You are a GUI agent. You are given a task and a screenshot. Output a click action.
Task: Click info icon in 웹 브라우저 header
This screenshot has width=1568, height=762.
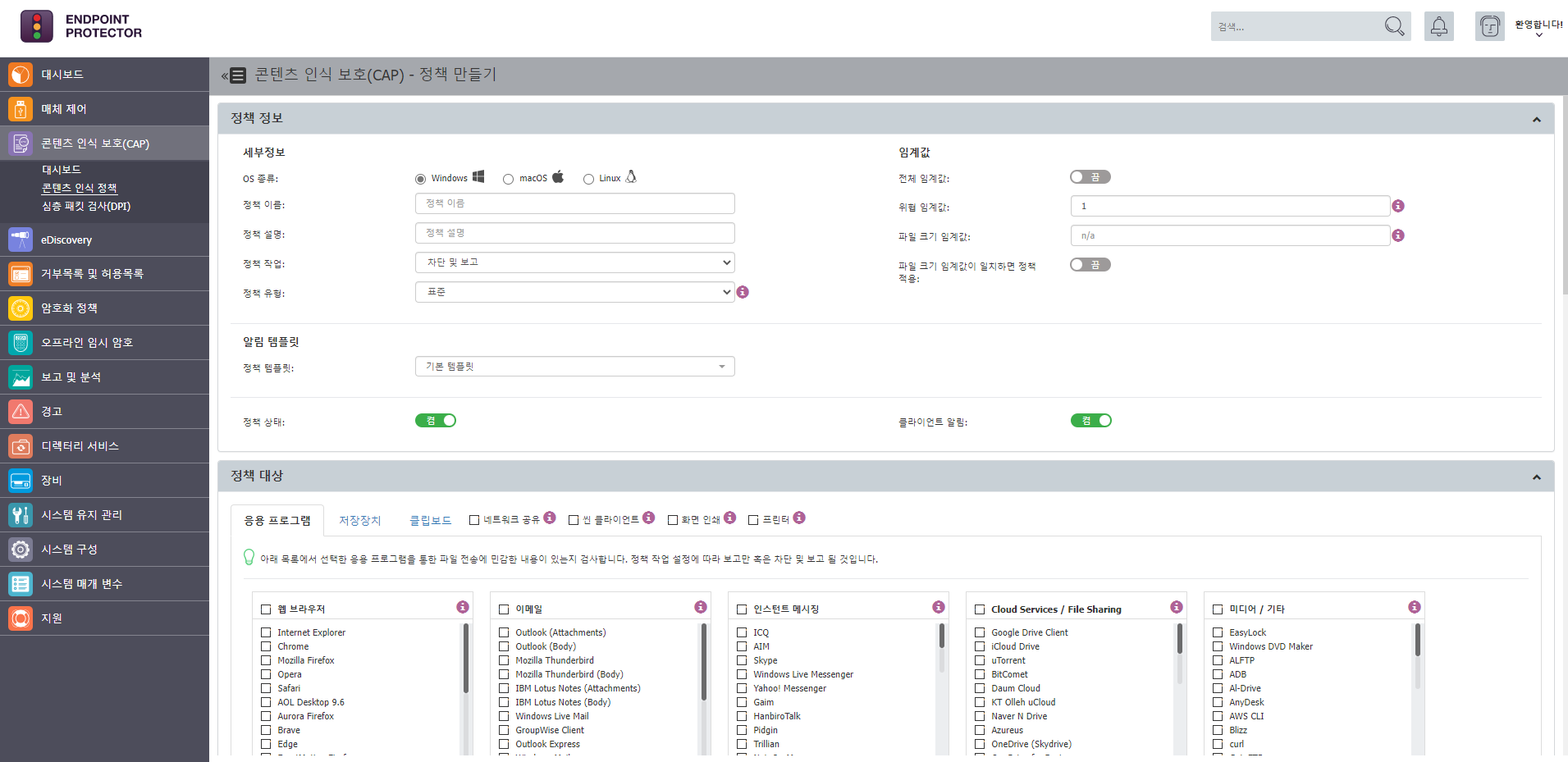(x=463, y=607)
